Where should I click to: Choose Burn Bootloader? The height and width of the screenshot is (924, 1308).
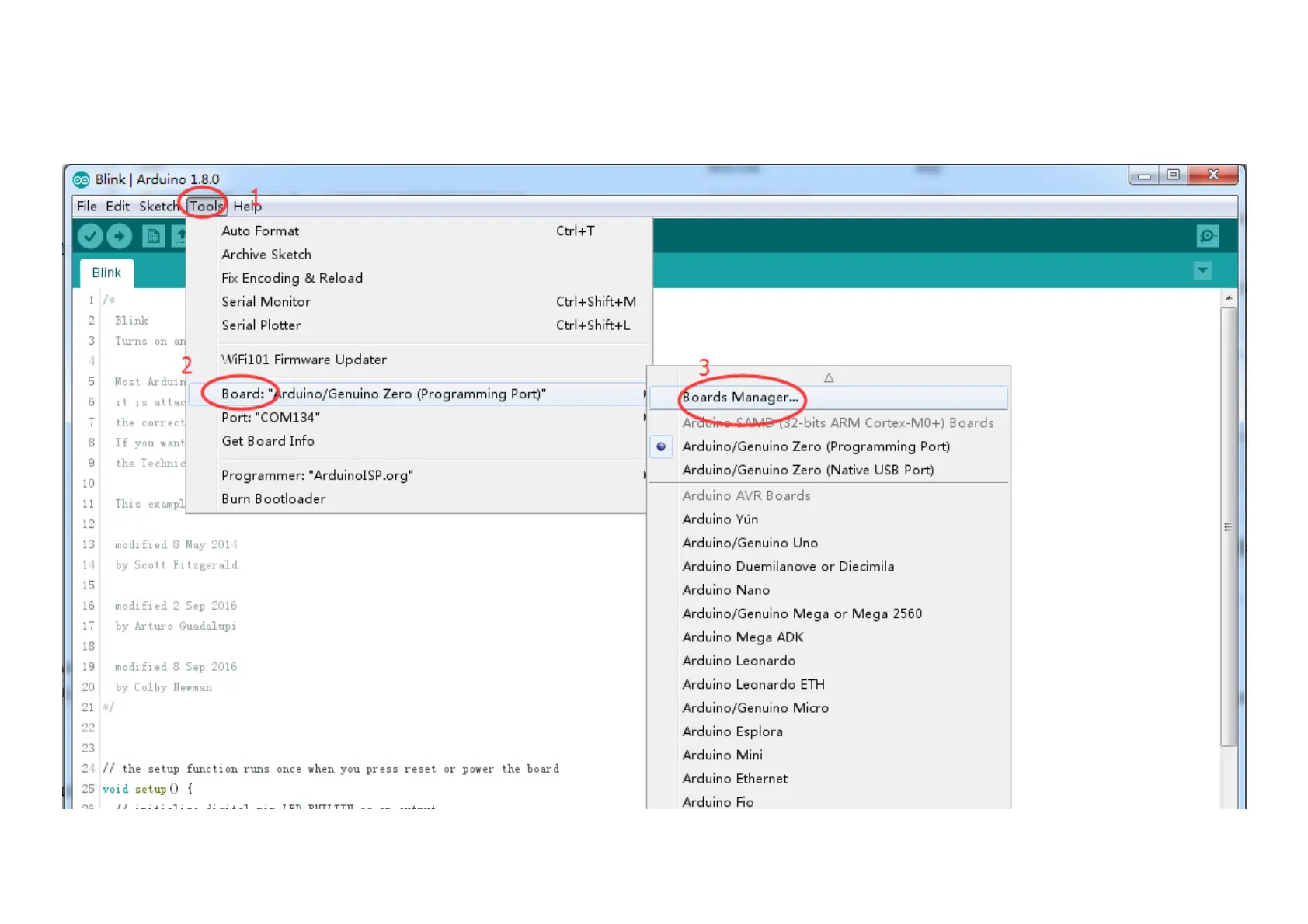(419, 498)
